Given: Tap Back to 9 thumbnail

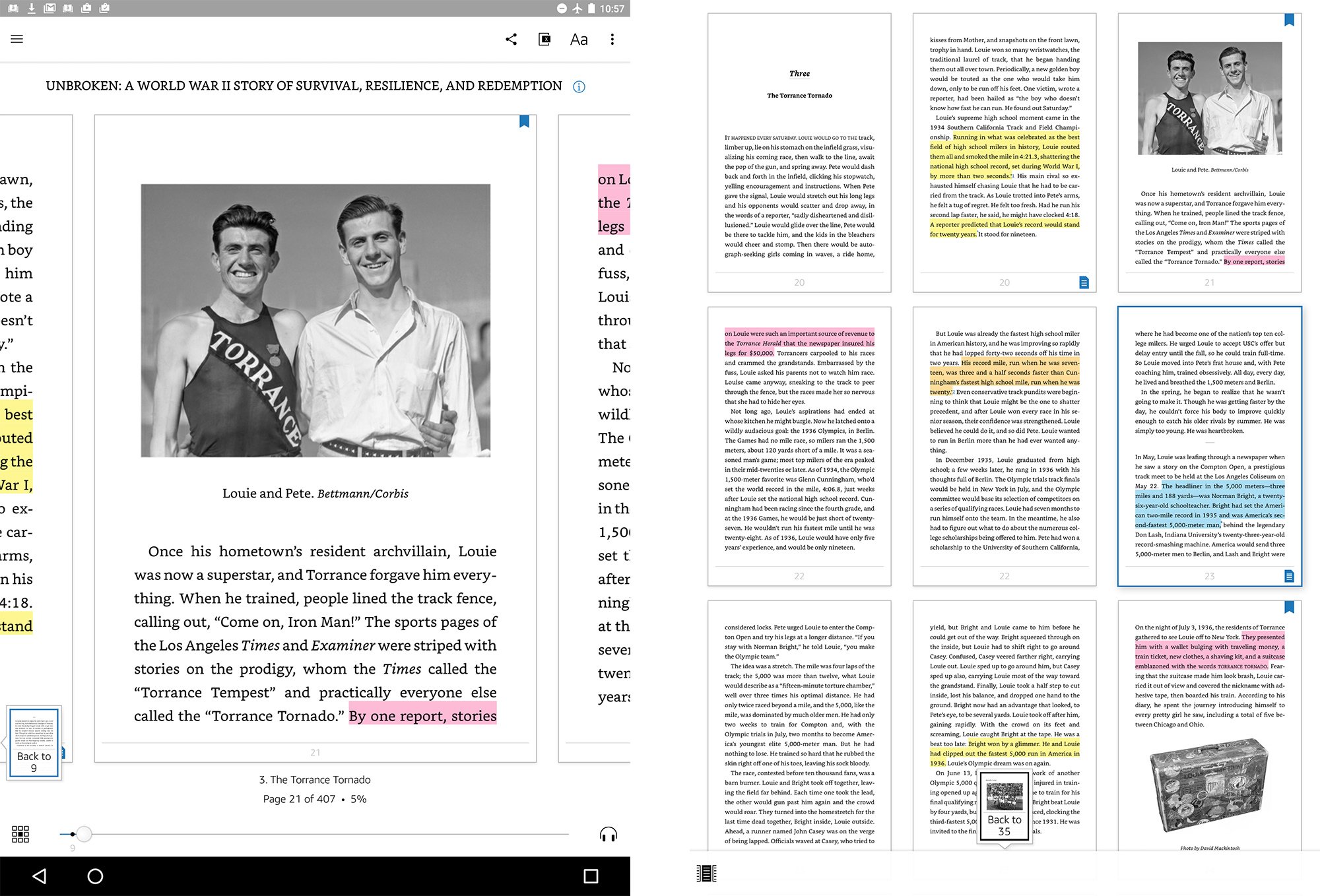Looking at the screenshot, I should [x=34, y=742].
